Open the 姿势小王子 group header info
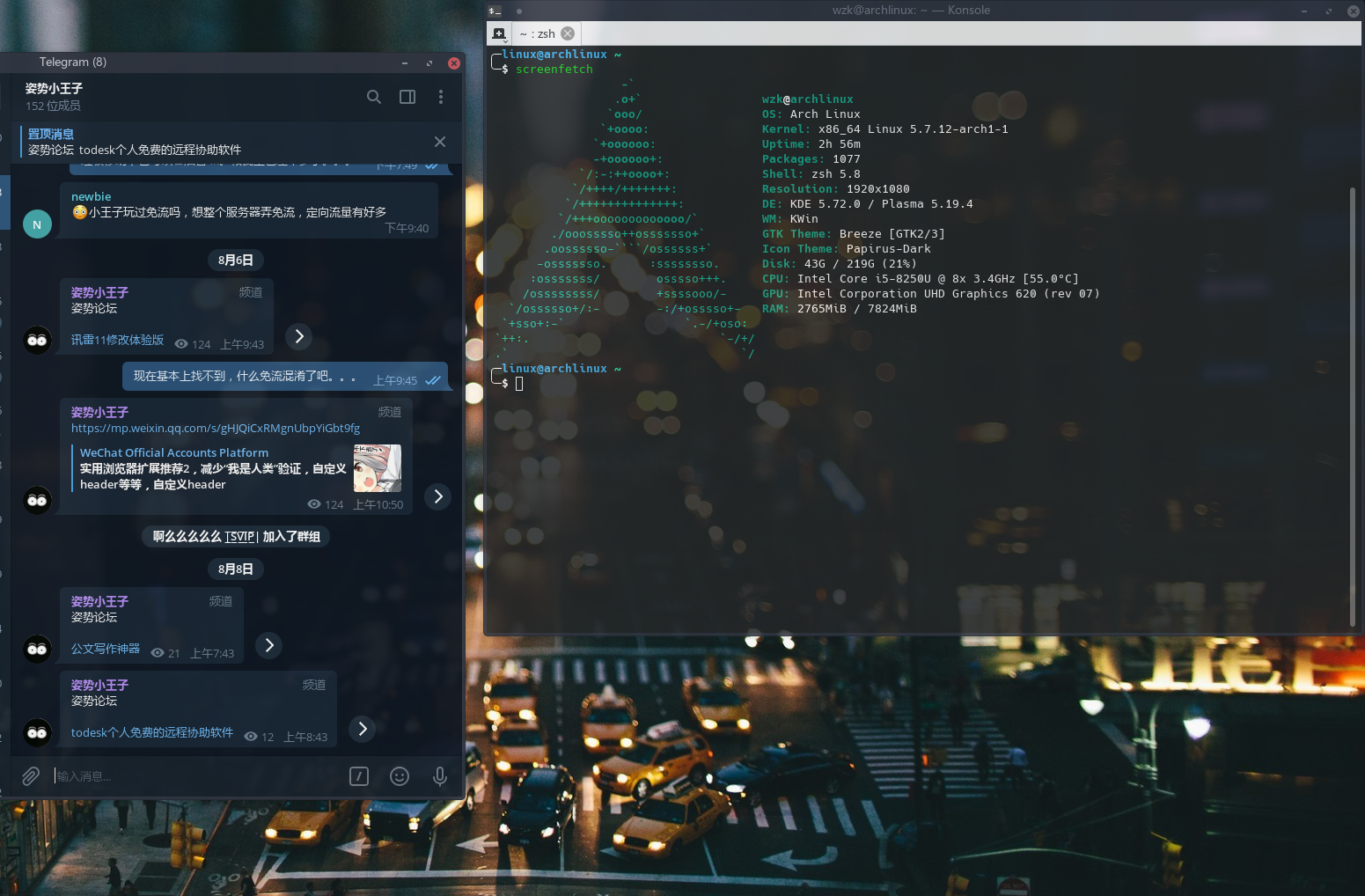 point(54,97)
